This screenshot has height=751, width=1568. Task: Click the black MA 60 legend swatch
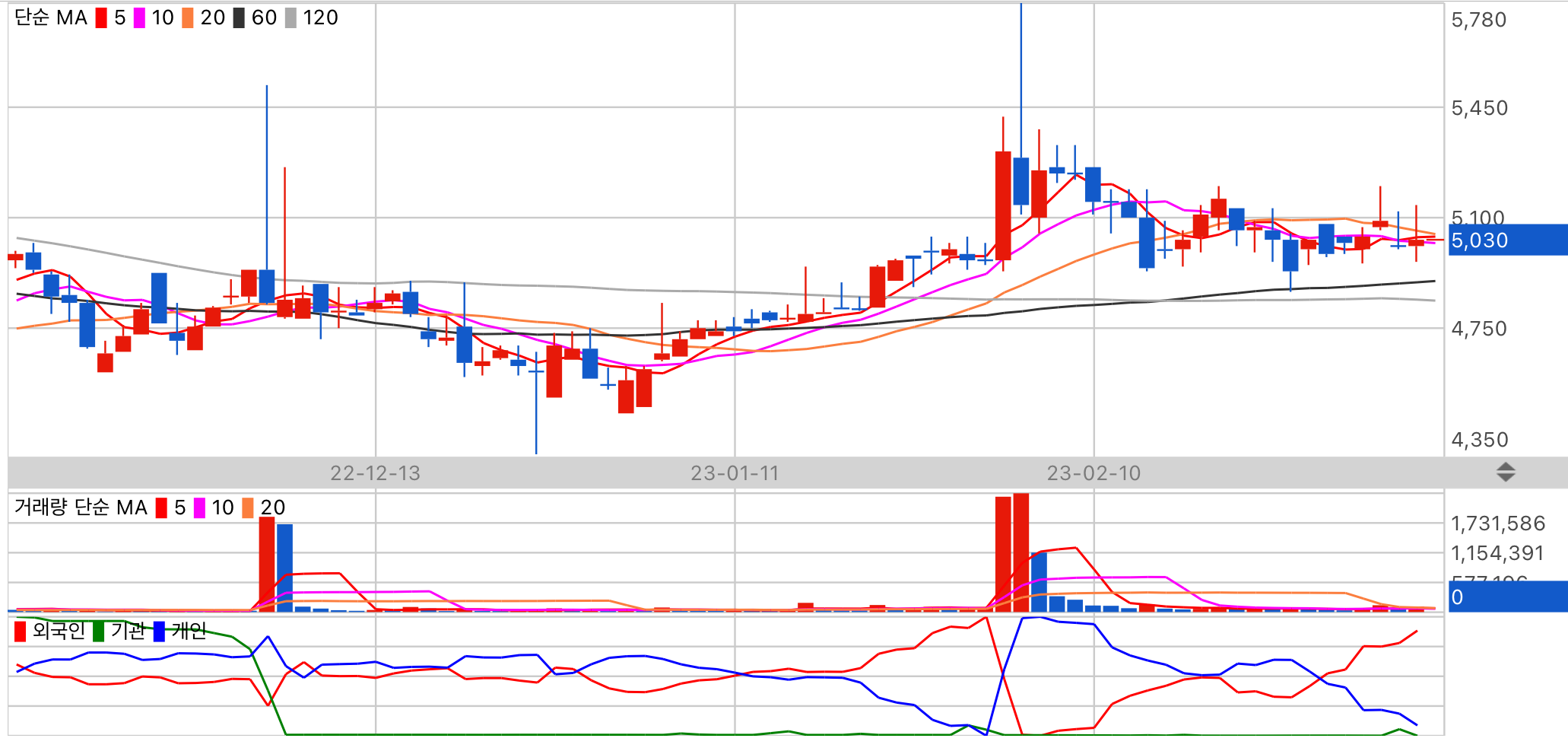tap(239, 18)
